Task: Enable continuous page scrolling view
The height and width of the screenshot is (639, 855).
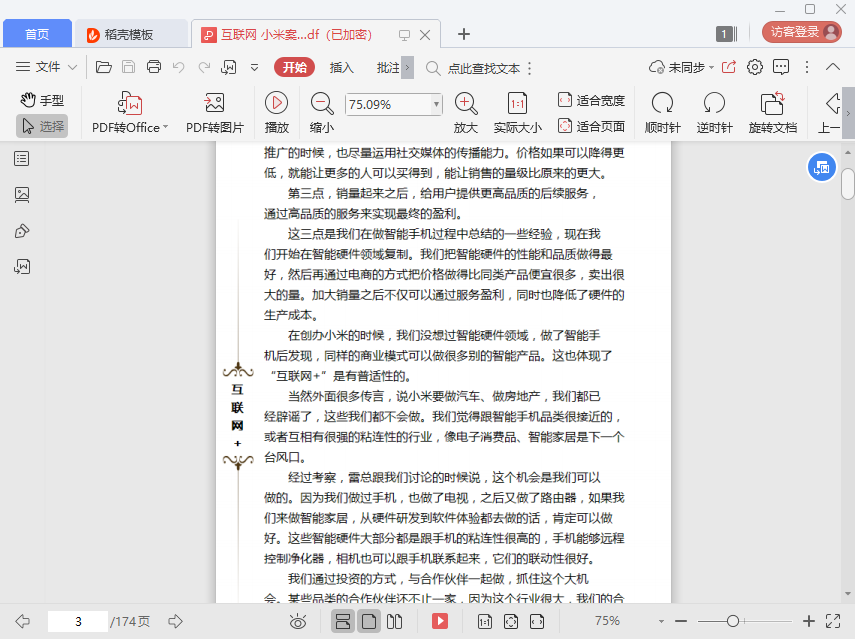Action: (343, 621)
